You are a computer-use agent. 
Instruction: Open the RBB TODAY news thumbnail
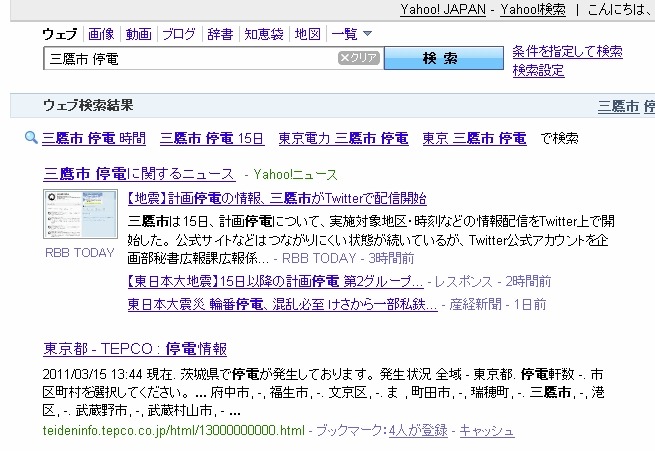[x=80, y=214]
